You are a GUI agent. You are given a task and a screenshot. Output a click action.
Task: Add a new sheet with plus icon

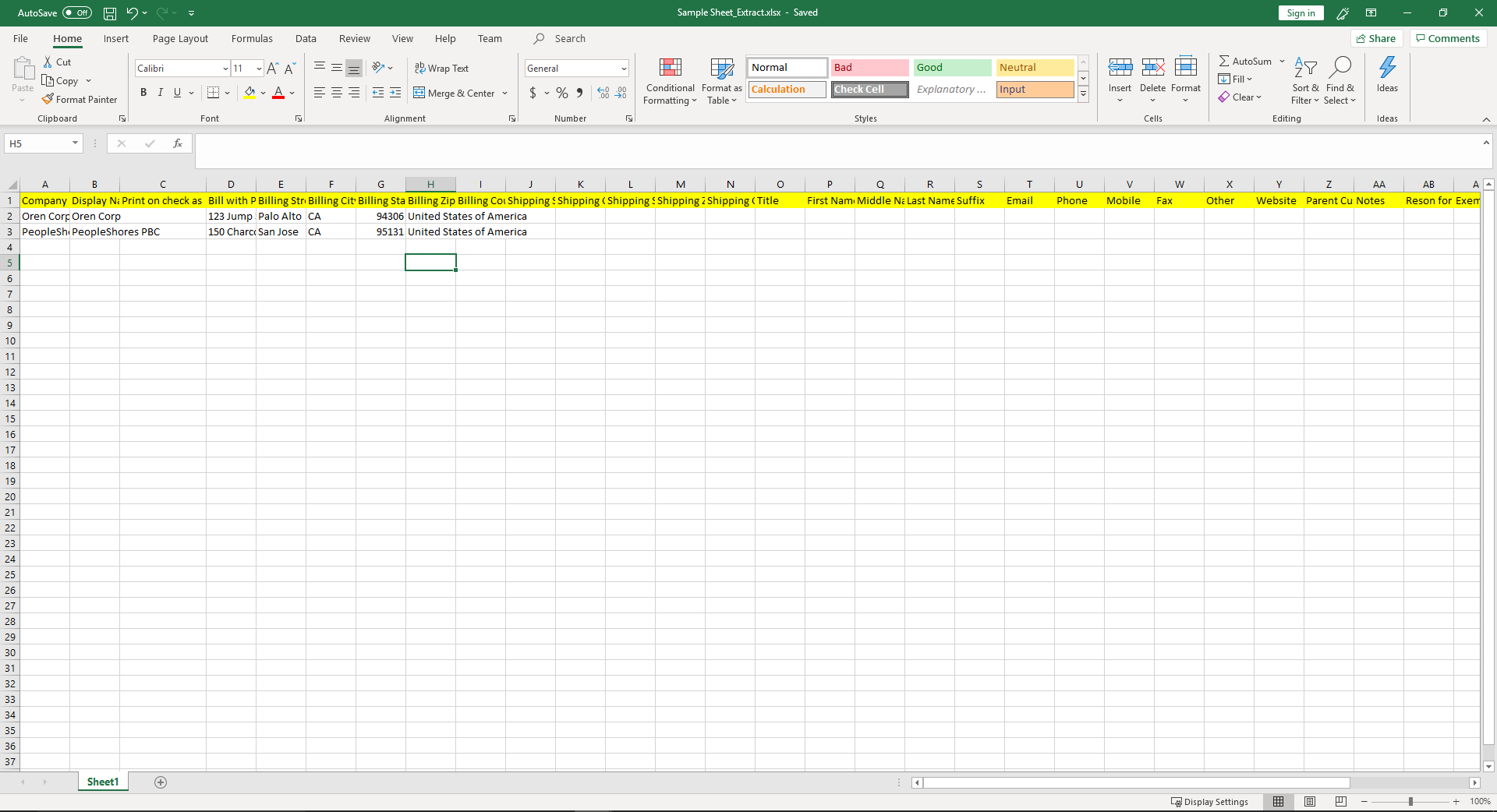161,782
